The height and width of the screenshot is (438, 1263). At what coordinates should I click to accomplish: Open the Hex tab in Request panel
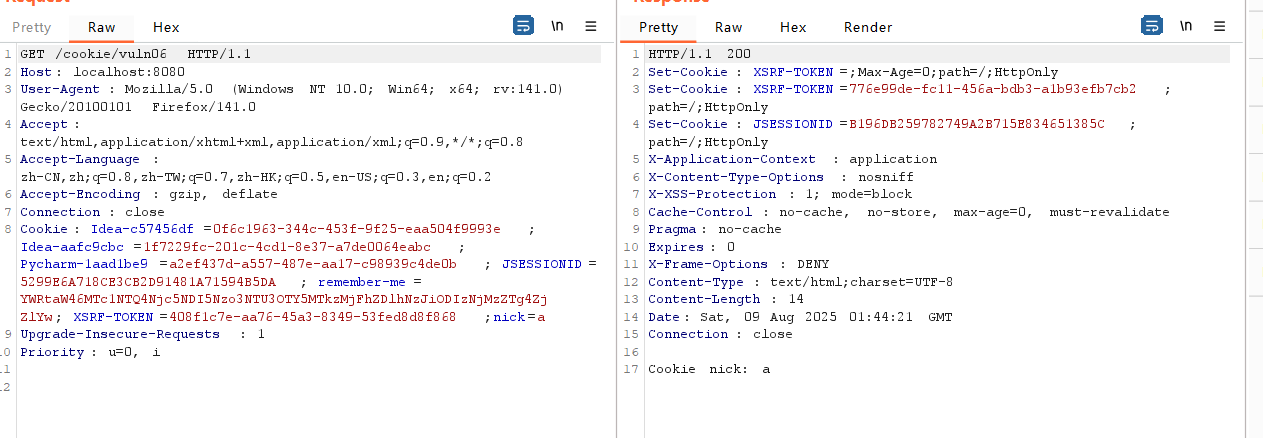click(x=166, y=27)
